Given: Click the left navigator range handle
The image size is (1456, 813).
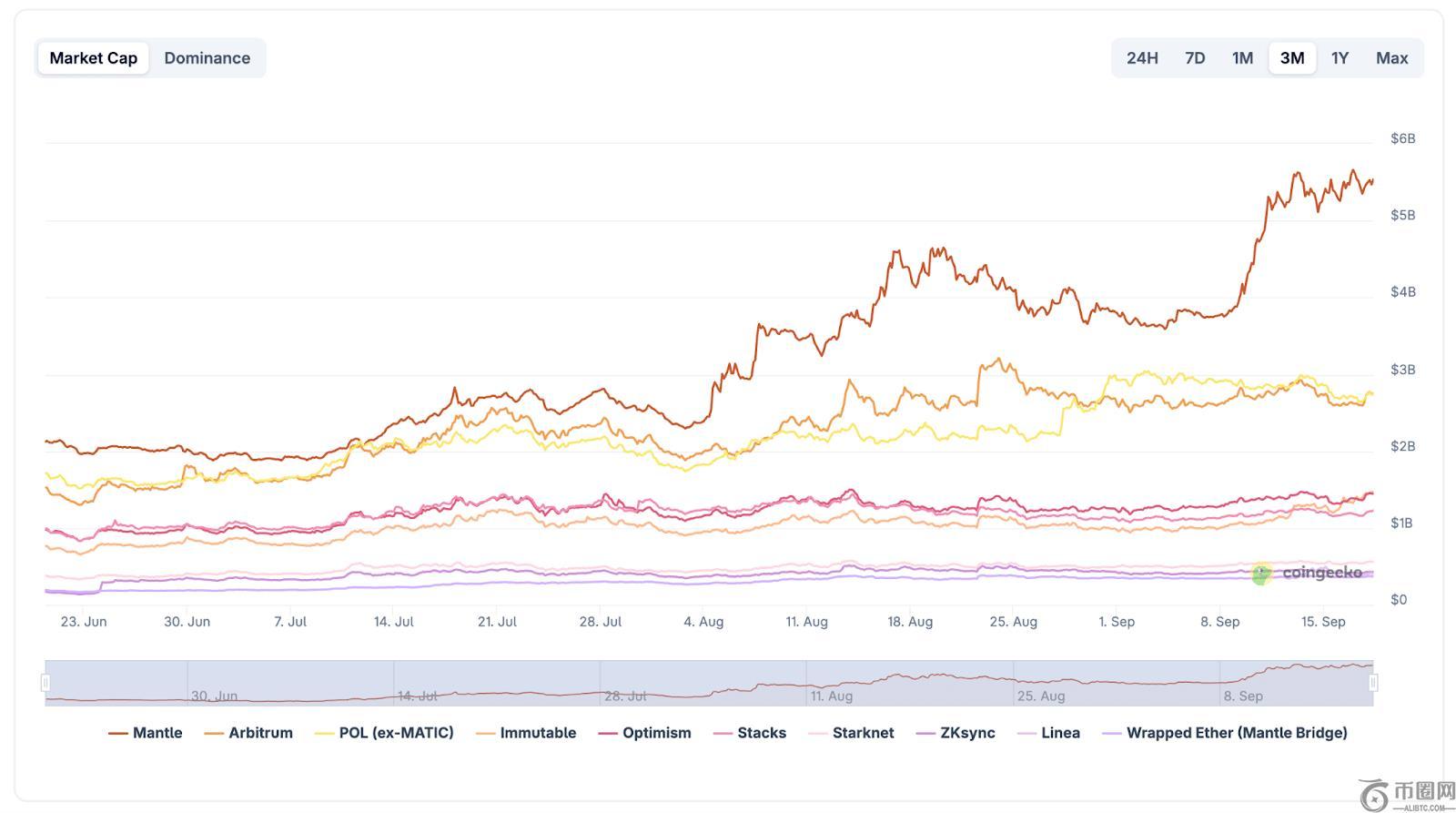Looking at the screenshot, I should pos(45,682).
